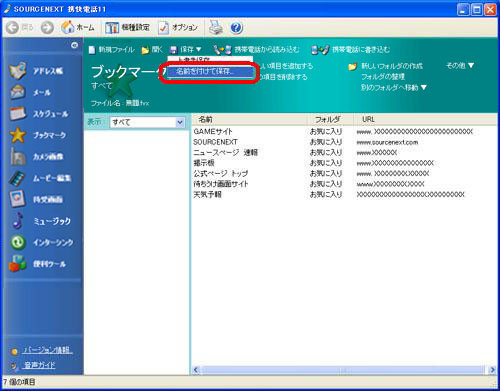Click 携帯電話から読み込む button
The width and height of the screenshot is (500, 391).
click(256, 50)
